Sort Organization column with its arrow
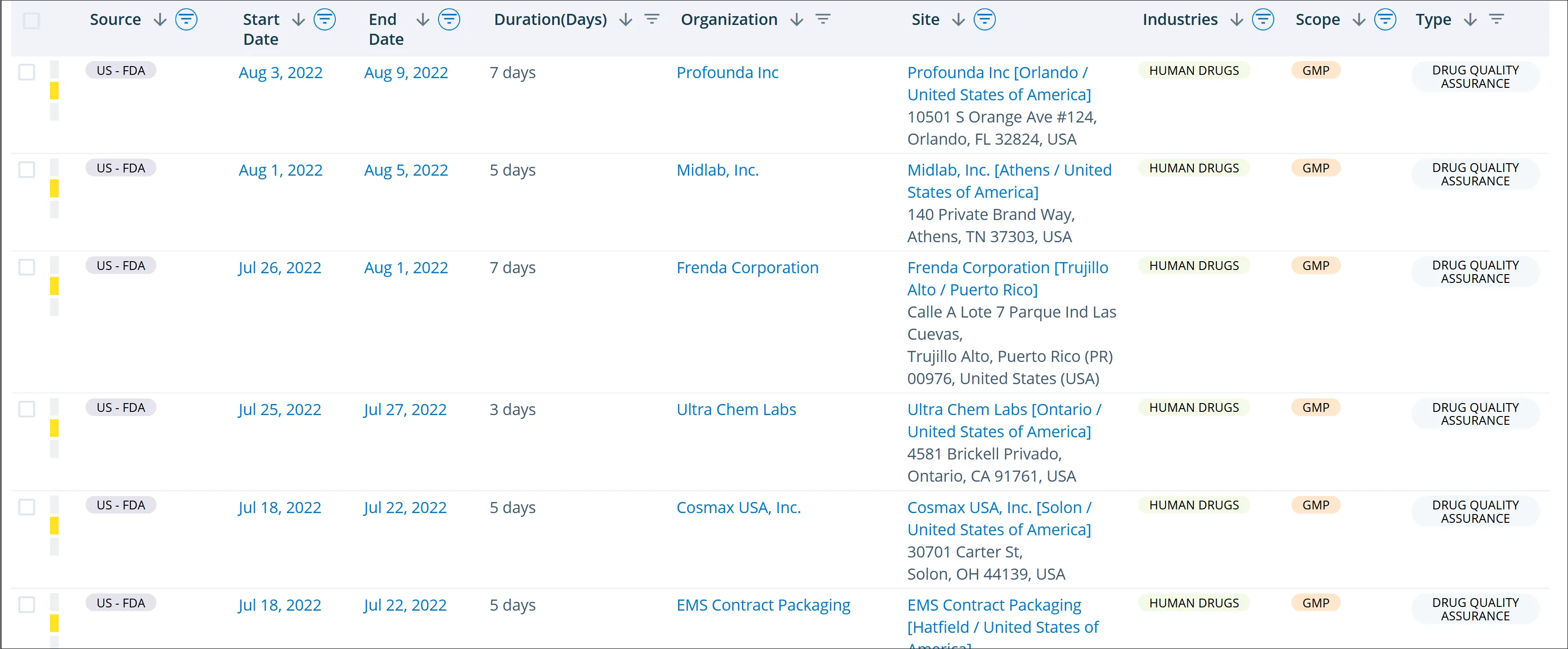The height and width of the screenshot is (649, 1568). coord(796,19)
